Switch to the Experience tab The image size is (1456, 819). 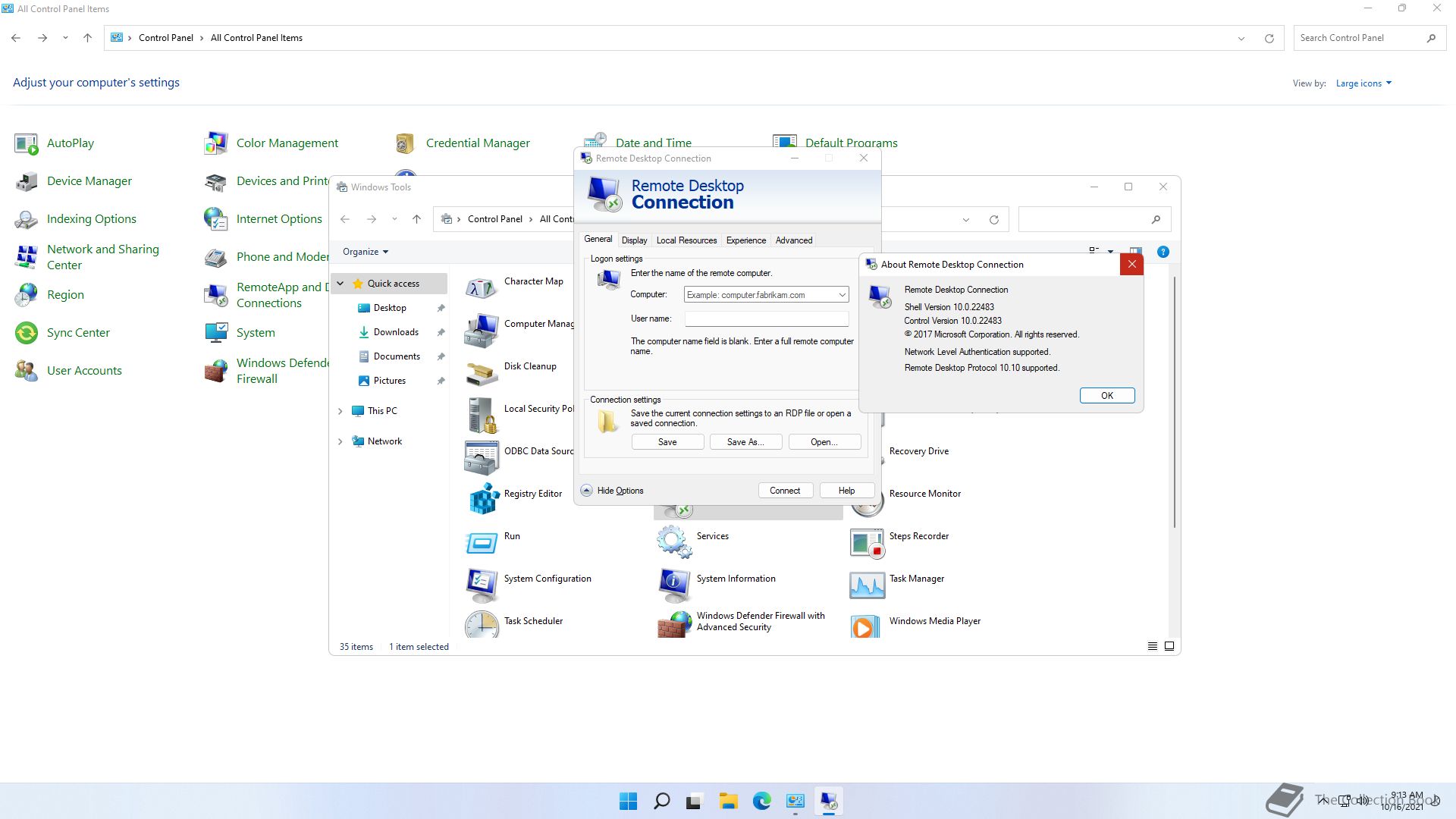coord(746,240)
